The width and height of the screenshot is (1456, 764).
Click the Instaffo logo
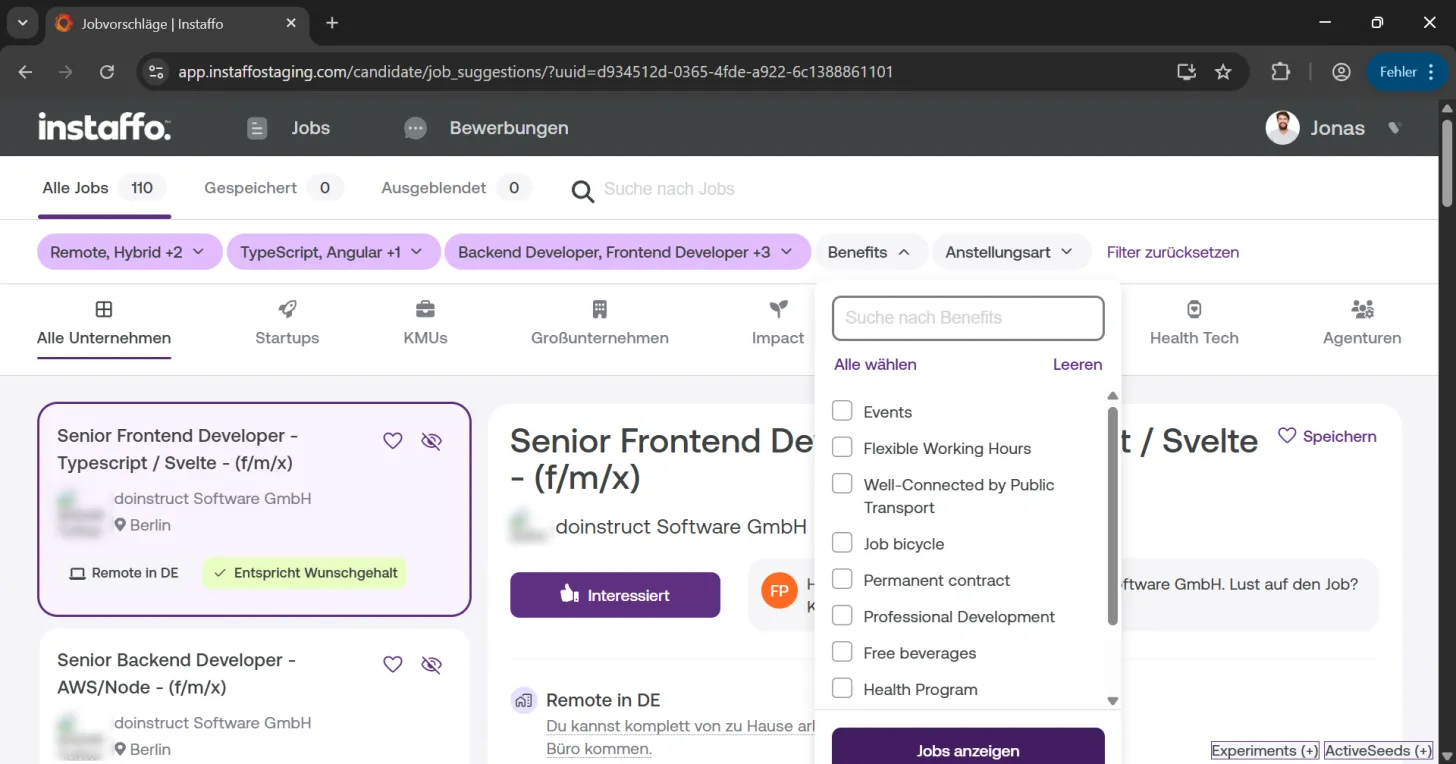104,127
